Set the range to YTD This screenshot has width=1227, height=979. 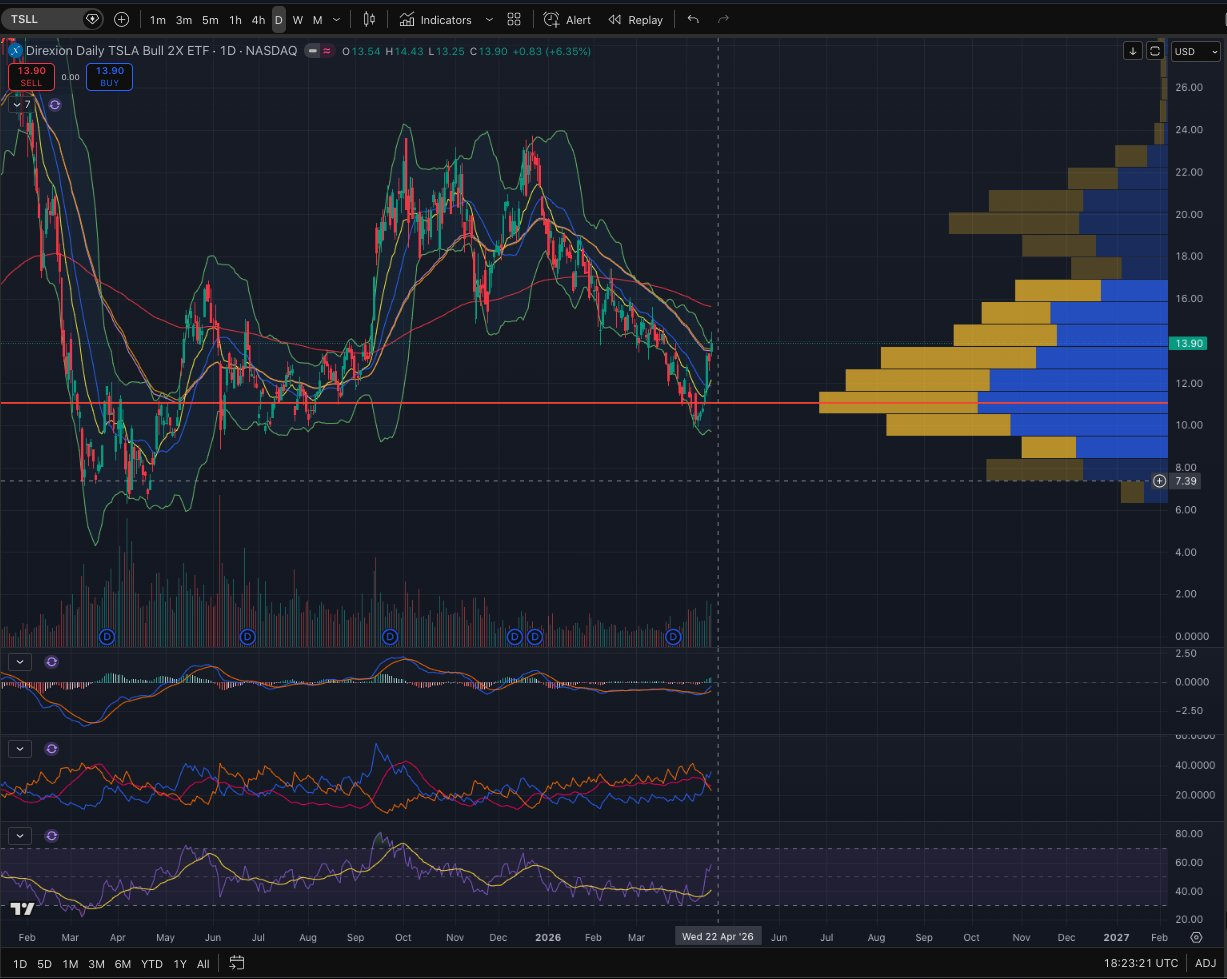click(152, 964)
